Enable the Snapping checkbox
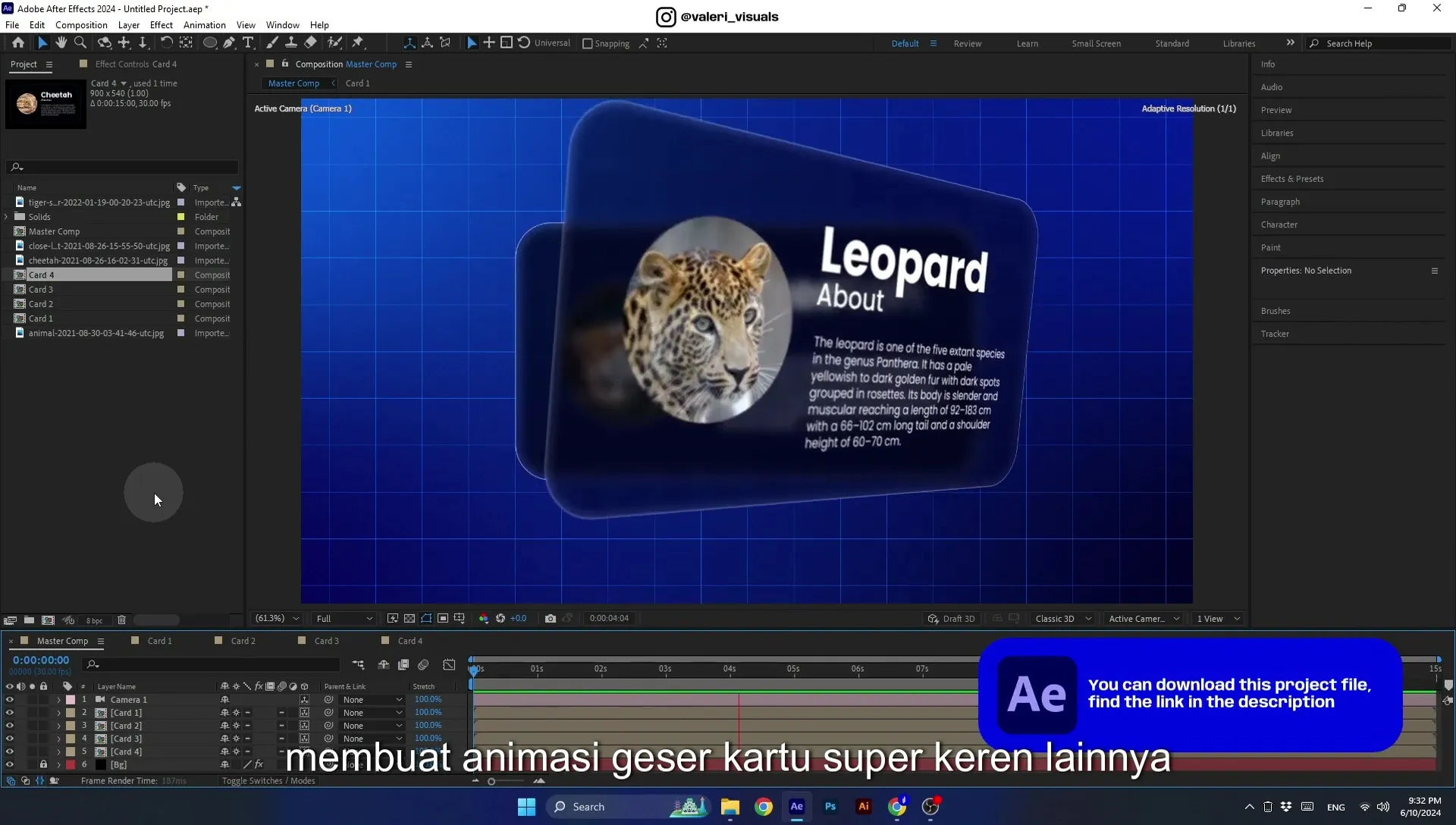 pos(587,44)
